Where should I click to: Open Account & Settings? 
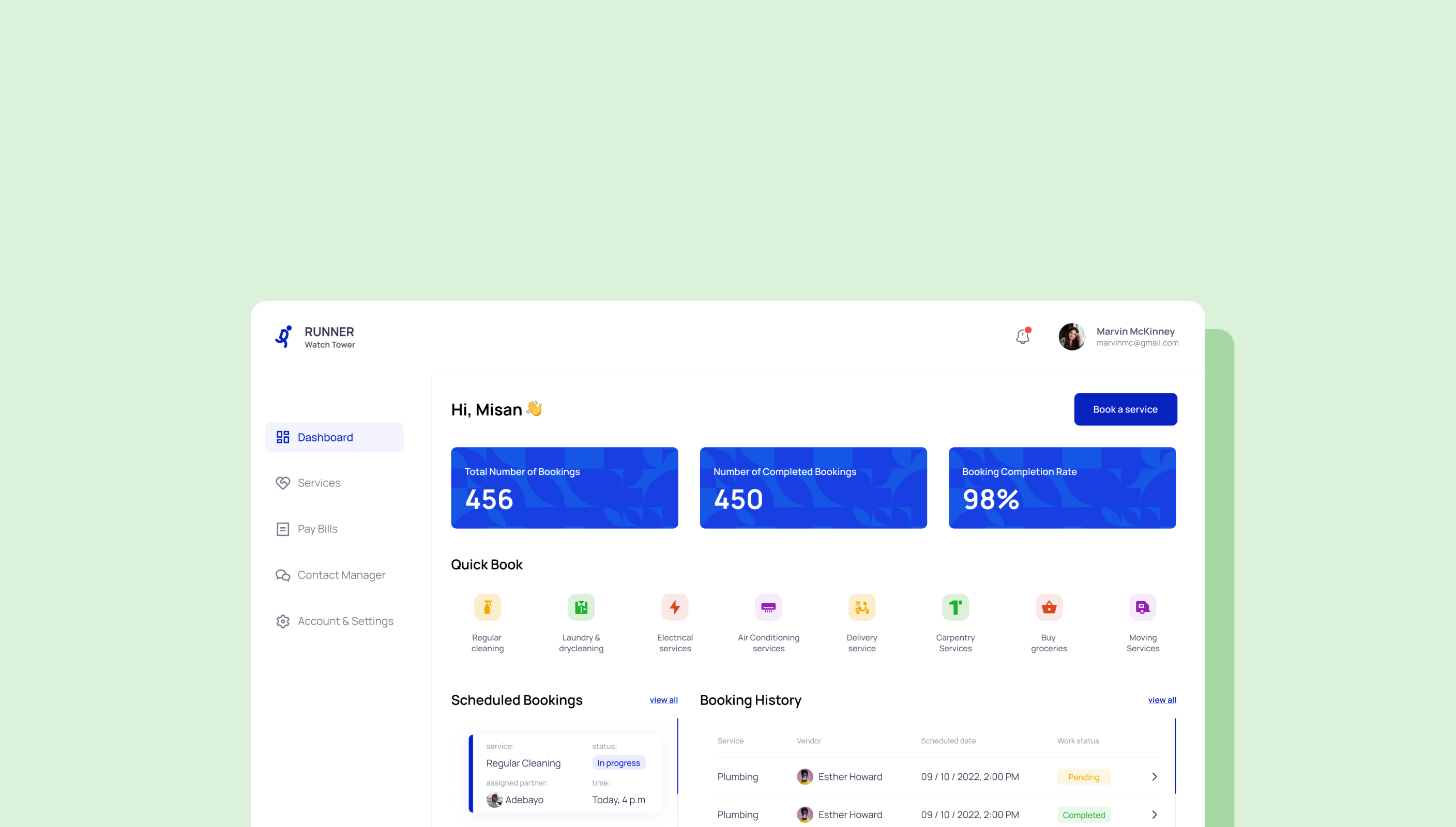pyautogui.click(x=334, y=621)
